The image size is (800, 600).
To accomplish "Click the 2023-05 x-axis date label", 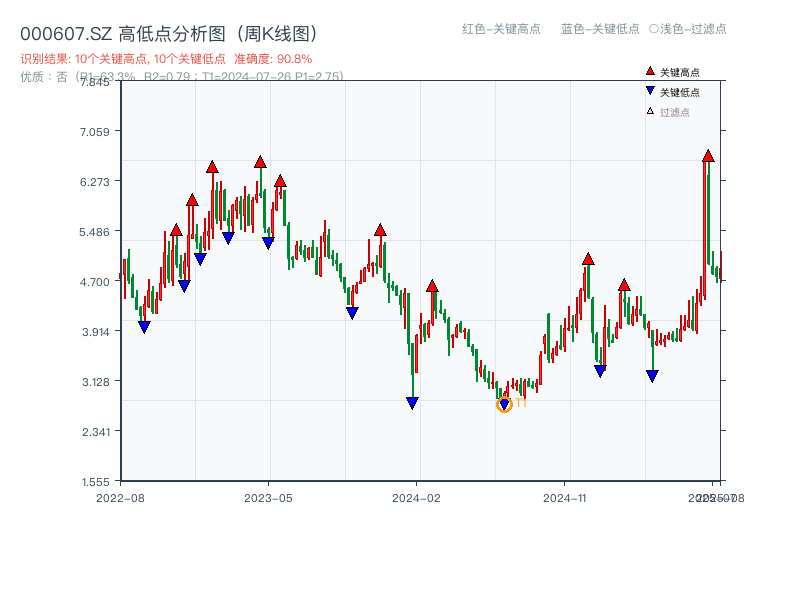I will [265, 496].
